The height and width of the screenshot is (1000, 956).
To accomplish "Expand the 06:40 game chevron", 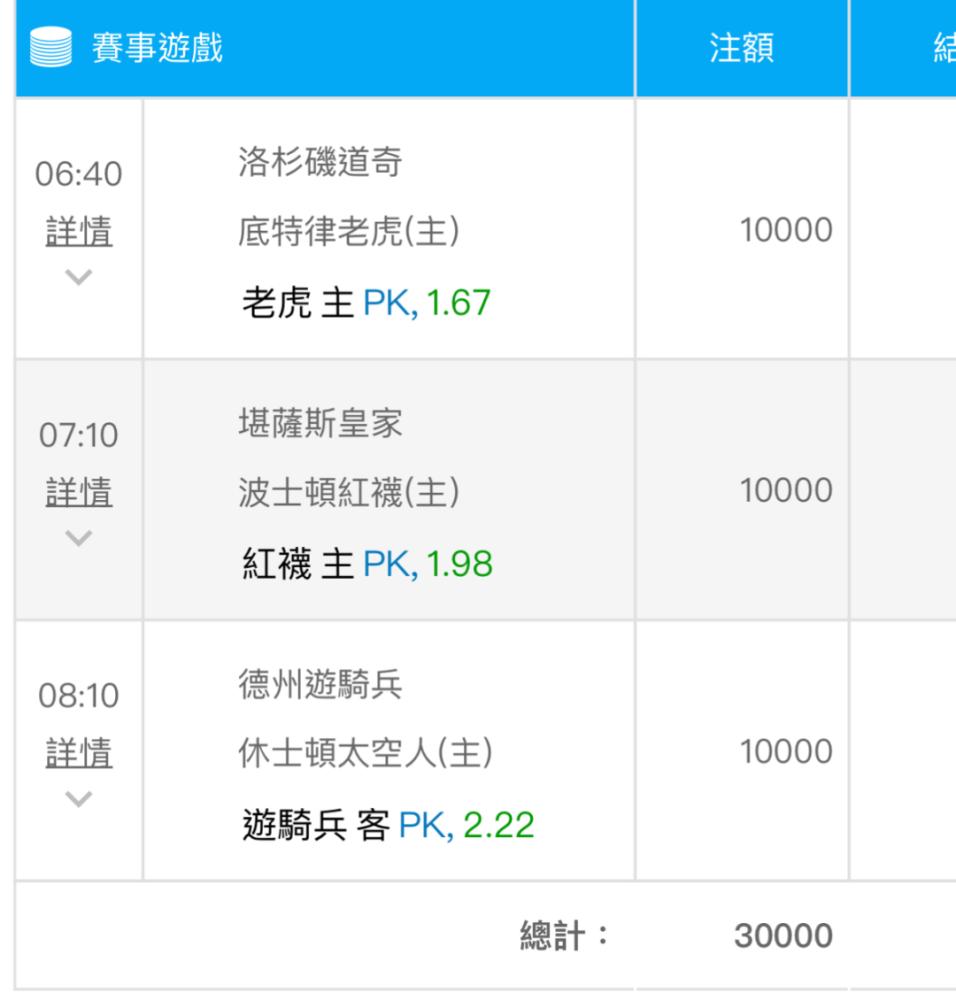I will click(78, 277).
